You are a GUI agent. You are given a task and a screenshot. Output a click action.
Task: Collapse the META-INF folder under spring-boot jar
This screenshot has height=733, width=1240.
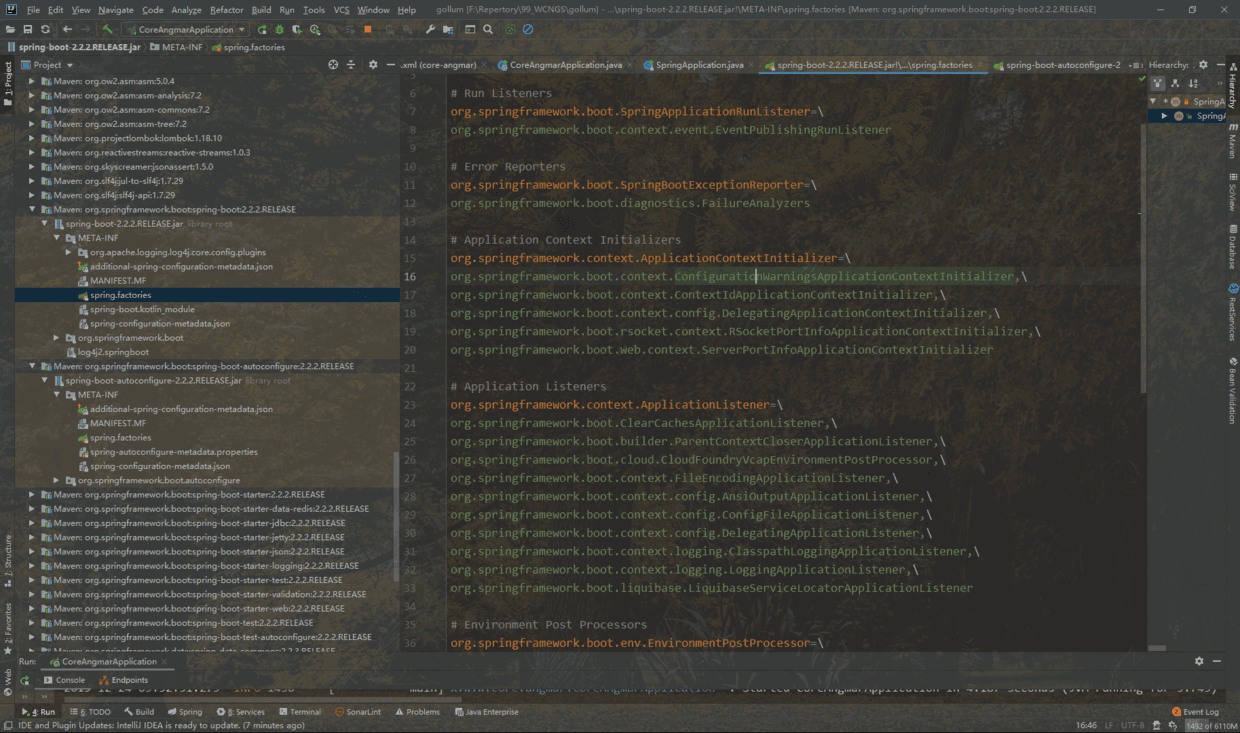click(57, 238)
